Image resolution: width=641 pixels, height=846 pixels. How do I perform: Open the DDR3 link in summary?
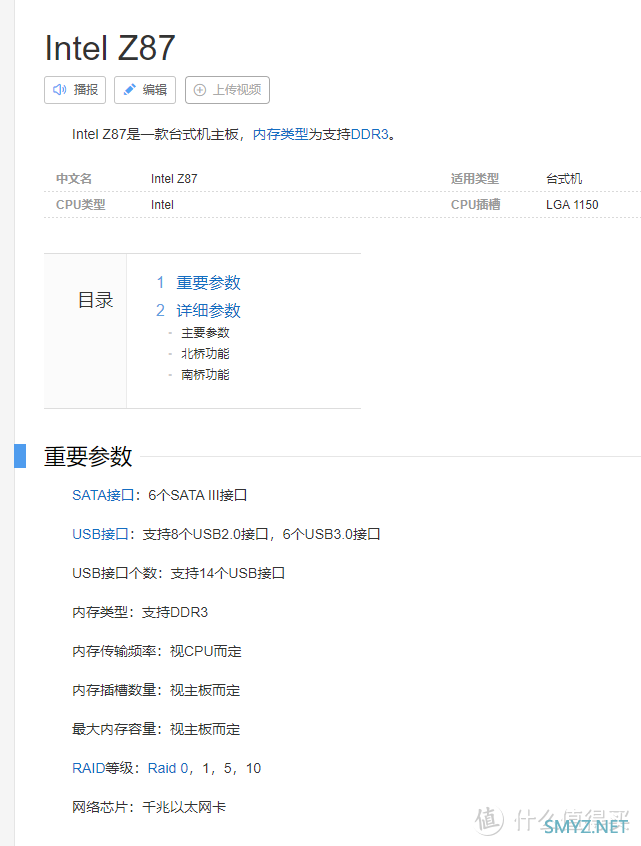click(370, 134)
